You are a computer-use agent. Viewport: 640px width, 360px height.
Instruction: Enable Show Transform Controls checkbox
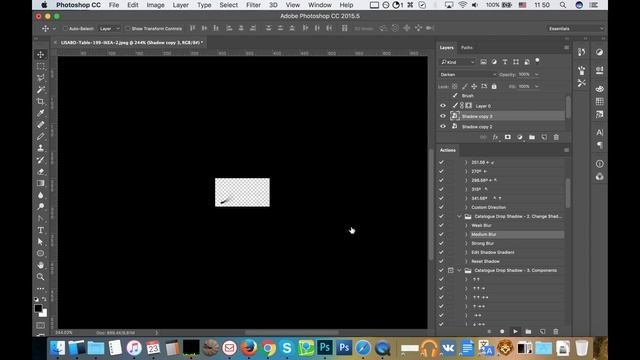128,29
